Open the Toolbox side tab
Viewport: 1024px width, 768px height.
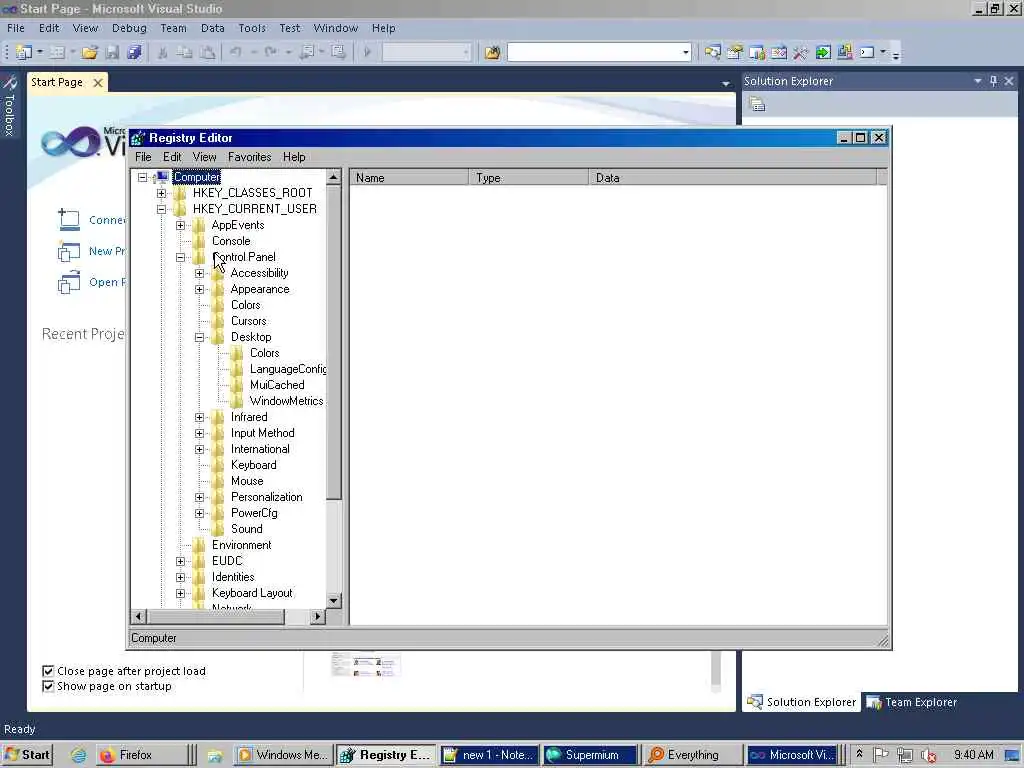click(x=9, y=107)
